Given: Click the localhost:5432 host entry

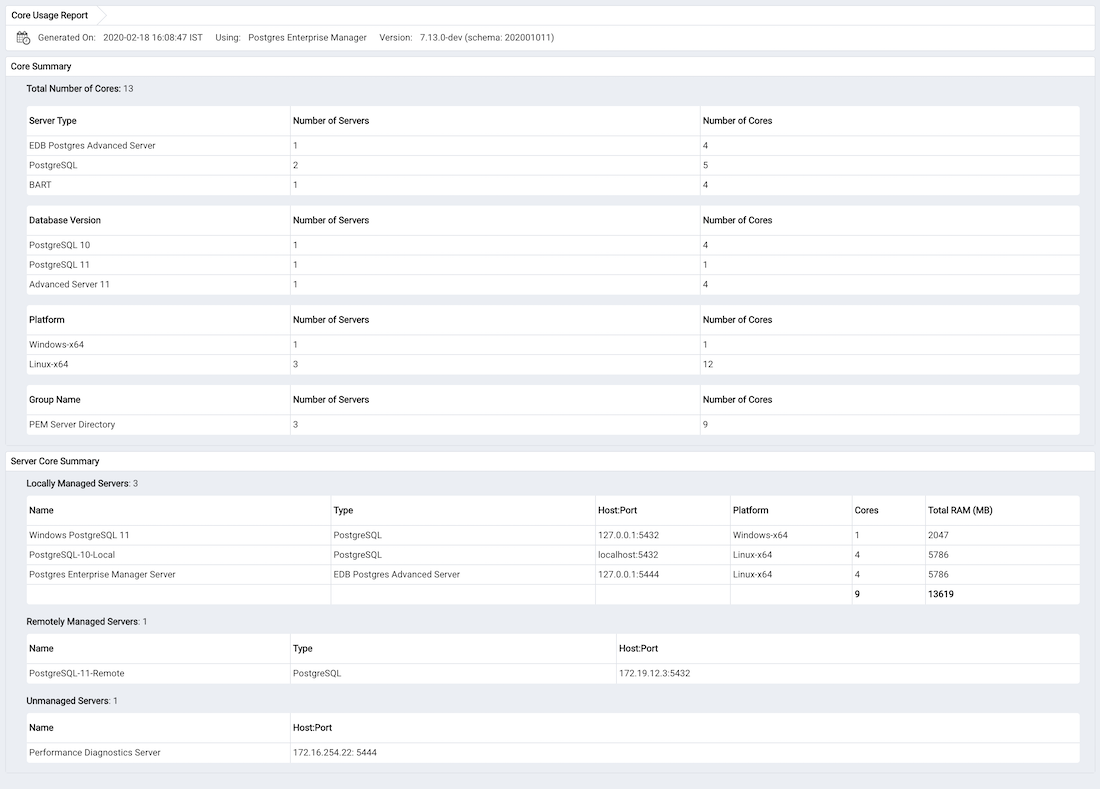Looking at the screenshot, I should point(628,555).
